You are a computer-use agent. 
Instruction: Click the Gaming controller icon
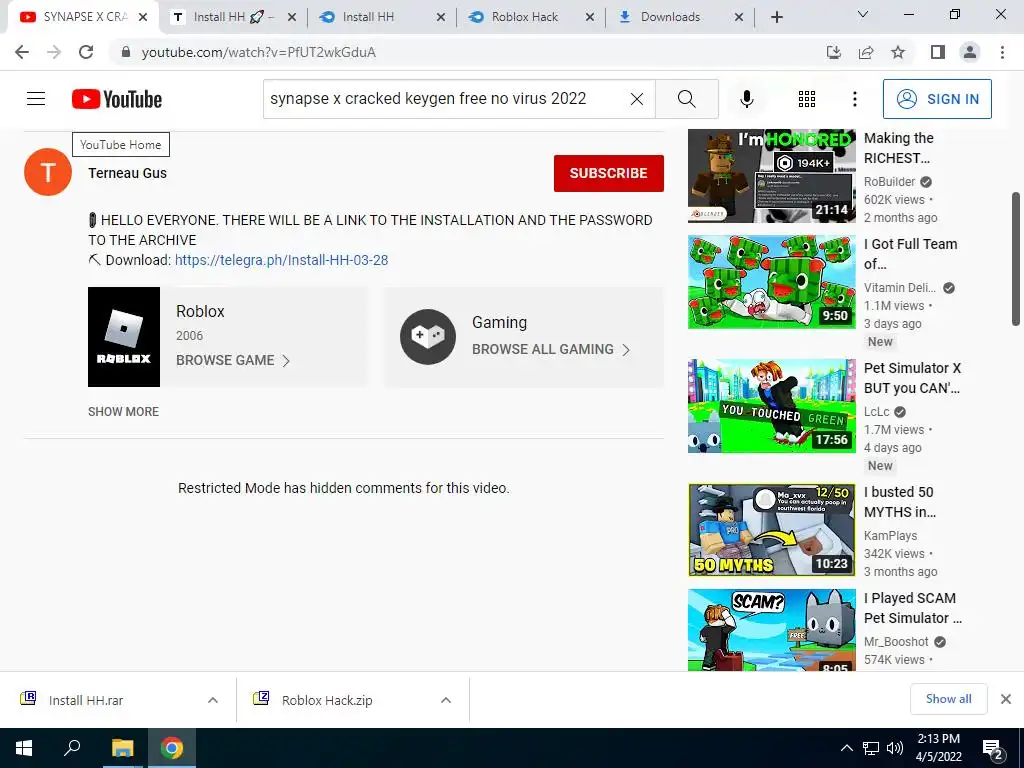(428, 337)
